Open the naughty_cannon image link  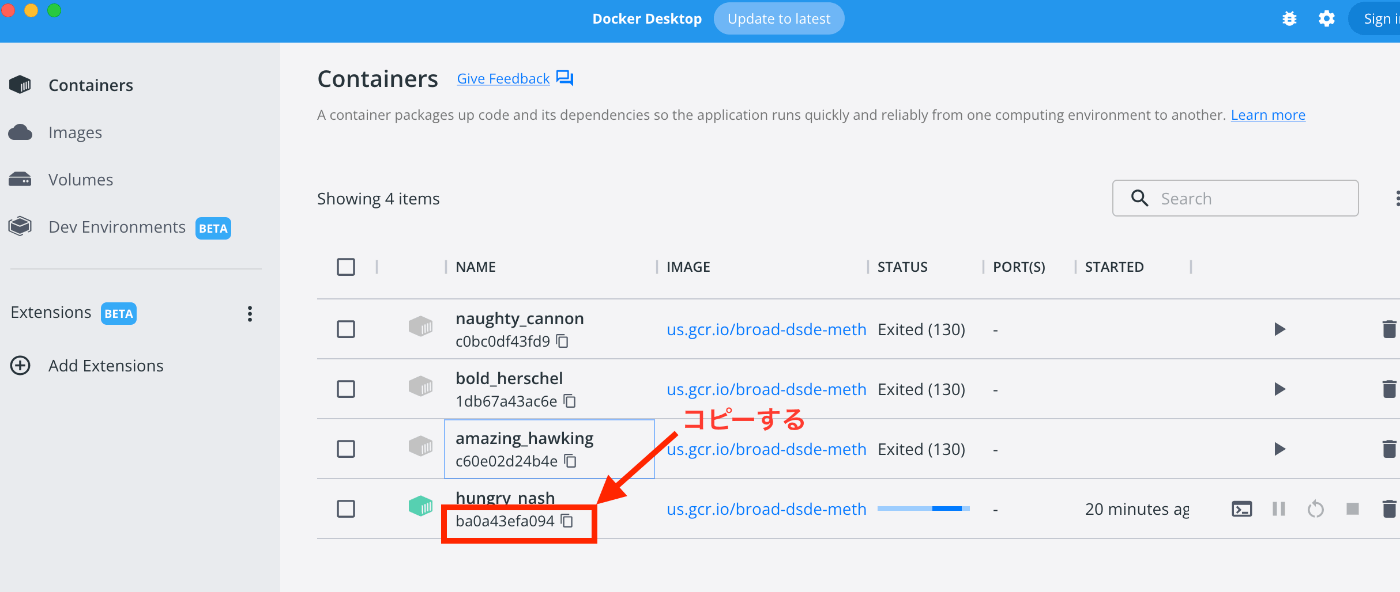coord(767,329)
